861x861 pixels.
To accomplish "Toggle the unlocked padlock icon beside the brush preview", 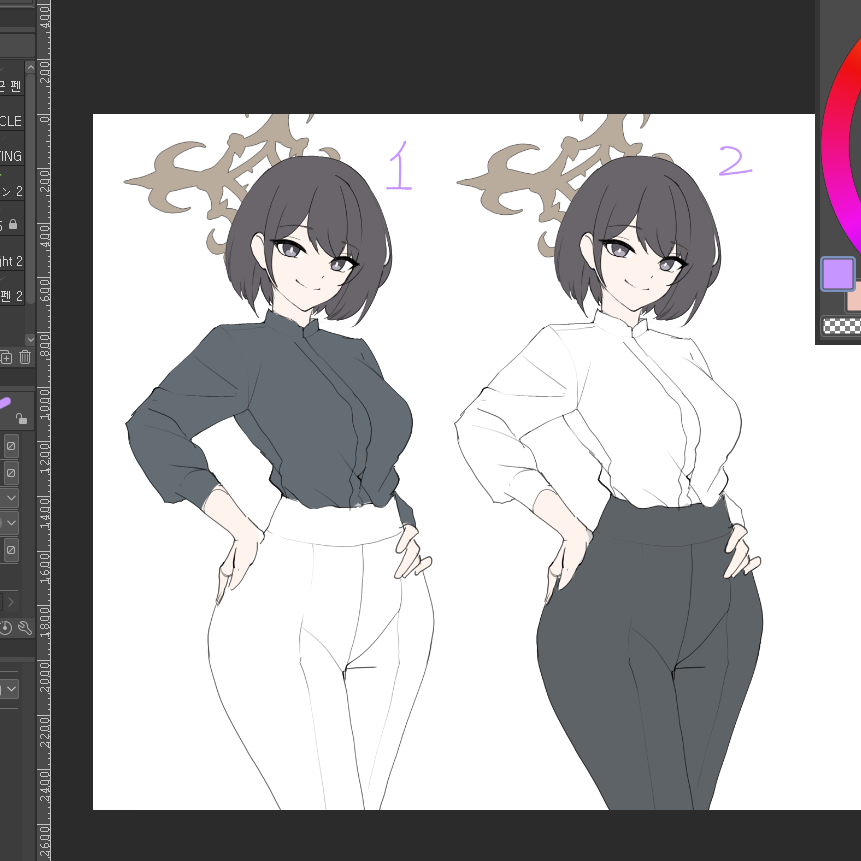I will click(x=21, y=419).
